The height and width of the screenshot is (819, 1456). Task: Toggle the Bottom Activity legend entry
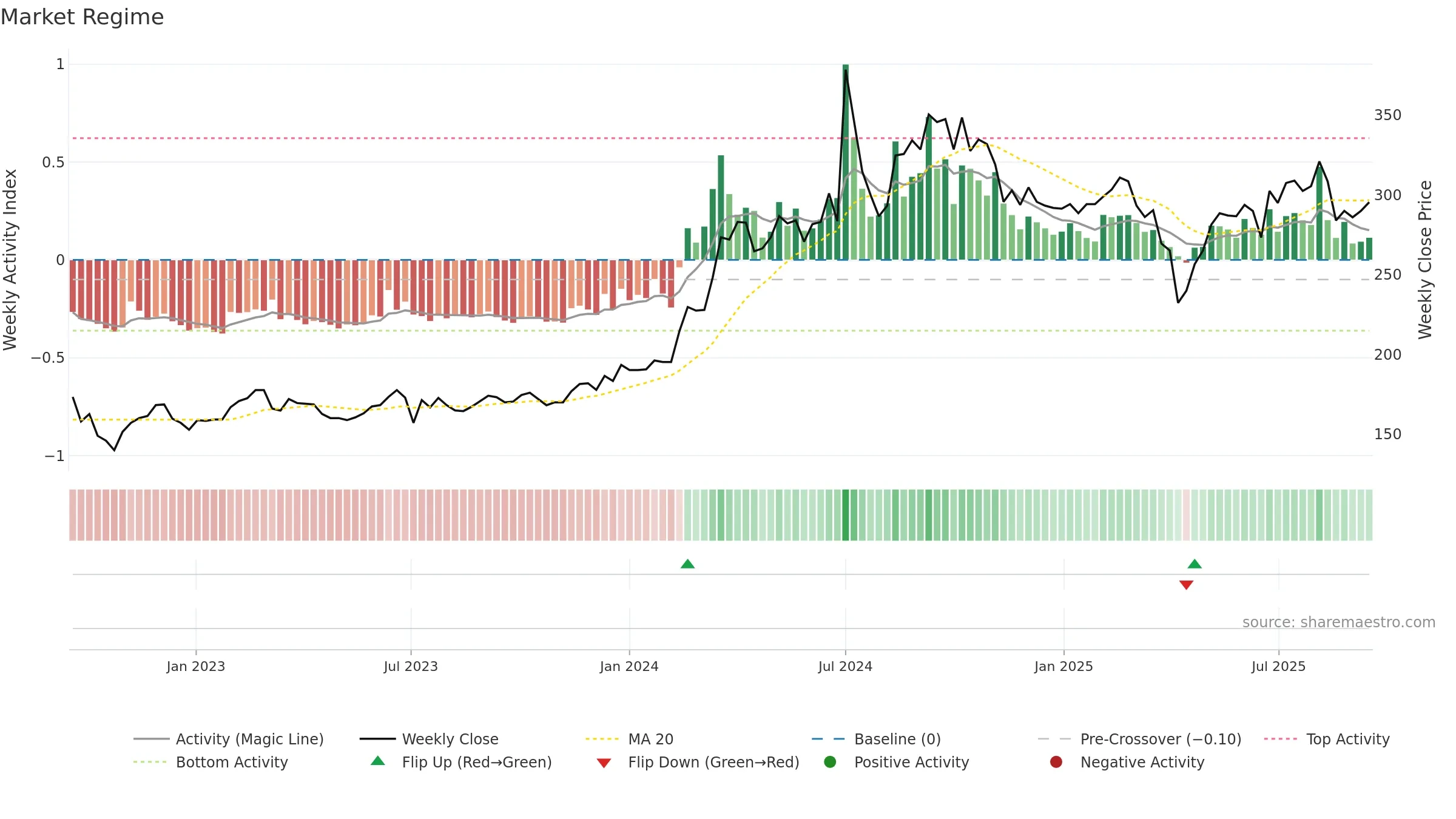211,762
